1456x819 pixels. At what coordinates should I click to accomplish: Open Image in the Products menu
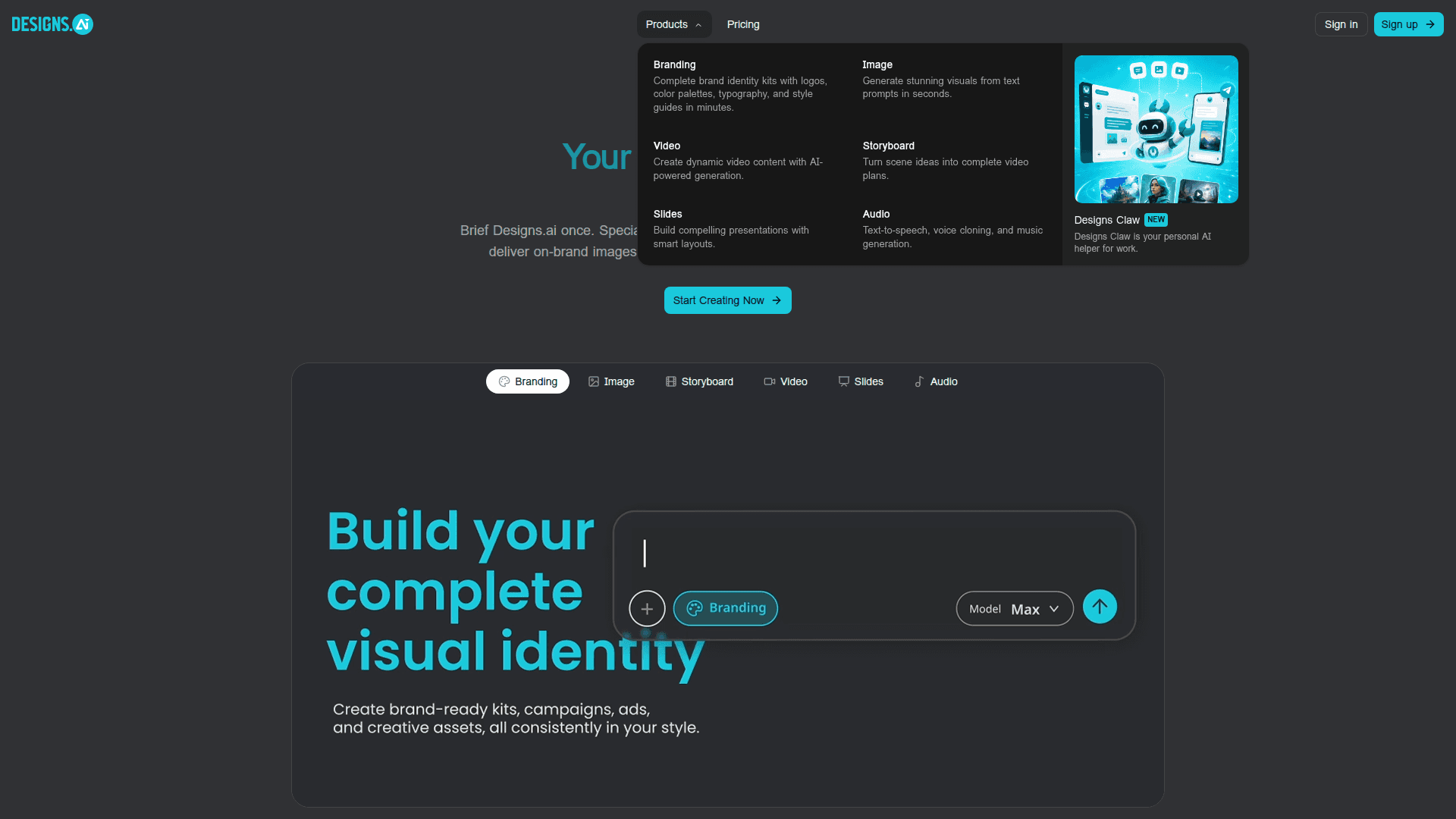953,79
